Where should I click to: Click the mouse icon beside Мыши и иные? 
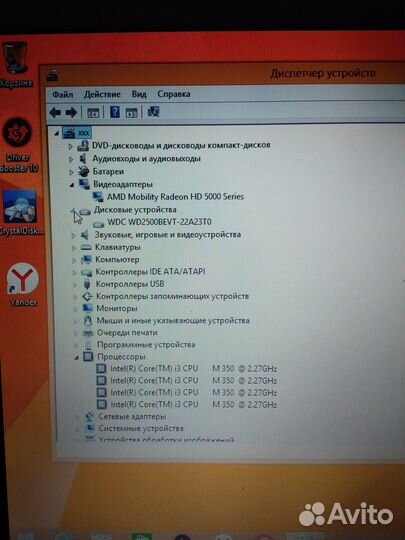(x=88, y=320)
